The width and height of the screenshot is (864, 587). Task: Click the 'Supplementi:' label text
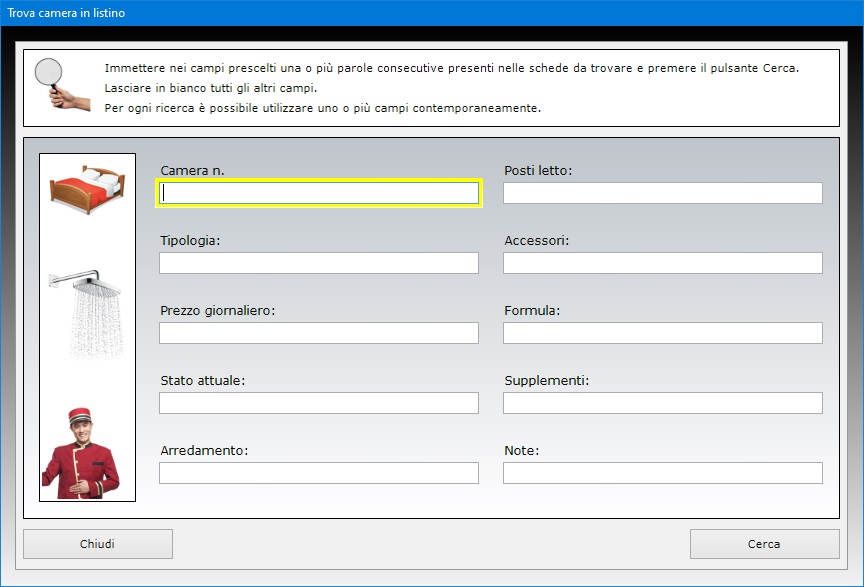[547, 381]
